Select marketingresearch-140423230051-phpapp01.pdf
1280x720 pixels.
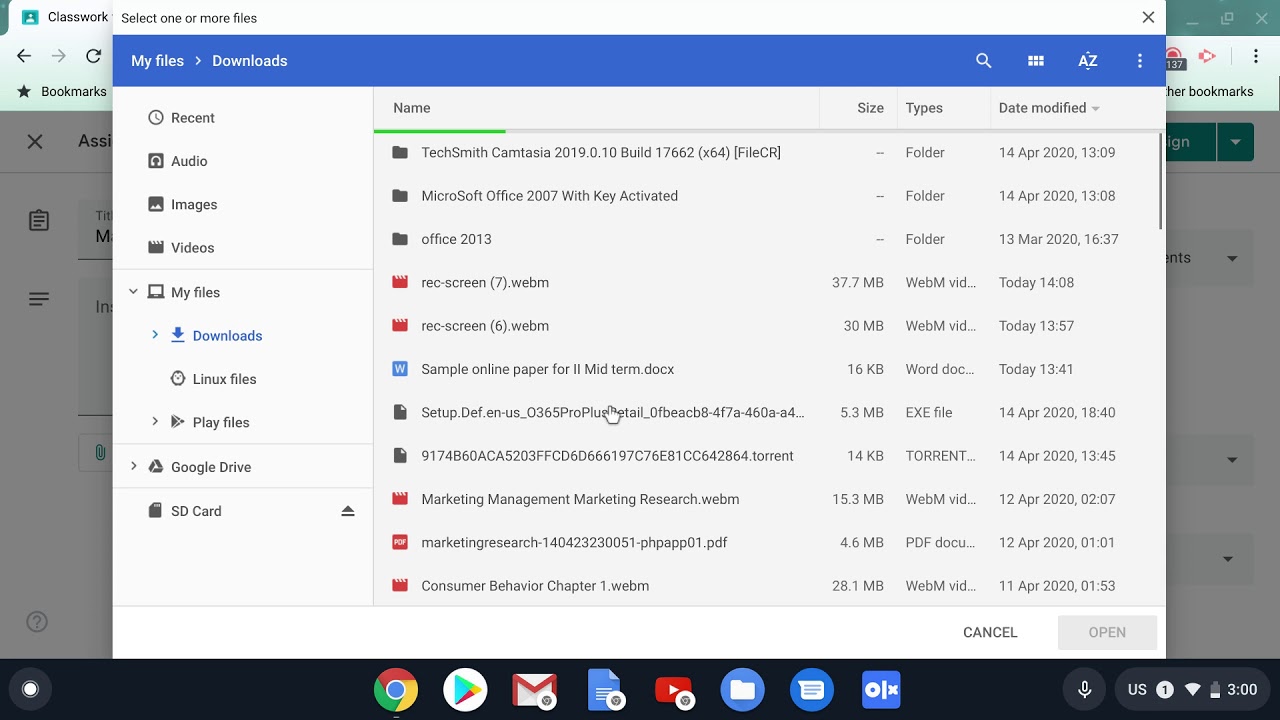click(x=767, y=542)
